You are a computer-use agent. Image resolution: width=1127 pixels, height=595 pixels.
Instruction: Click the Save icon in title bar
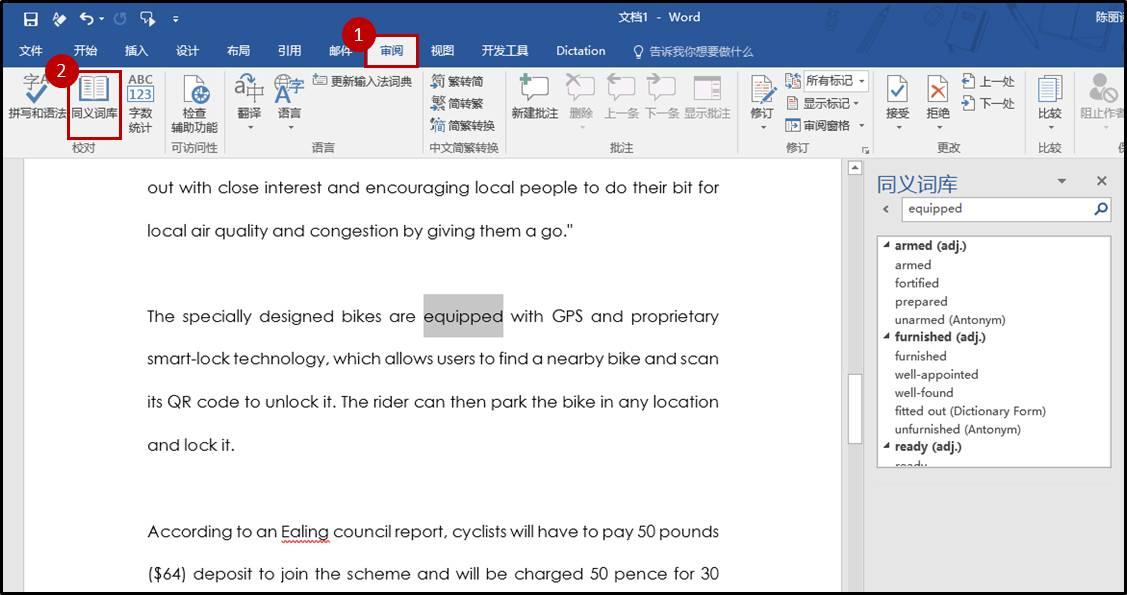(x=31, y=19)
